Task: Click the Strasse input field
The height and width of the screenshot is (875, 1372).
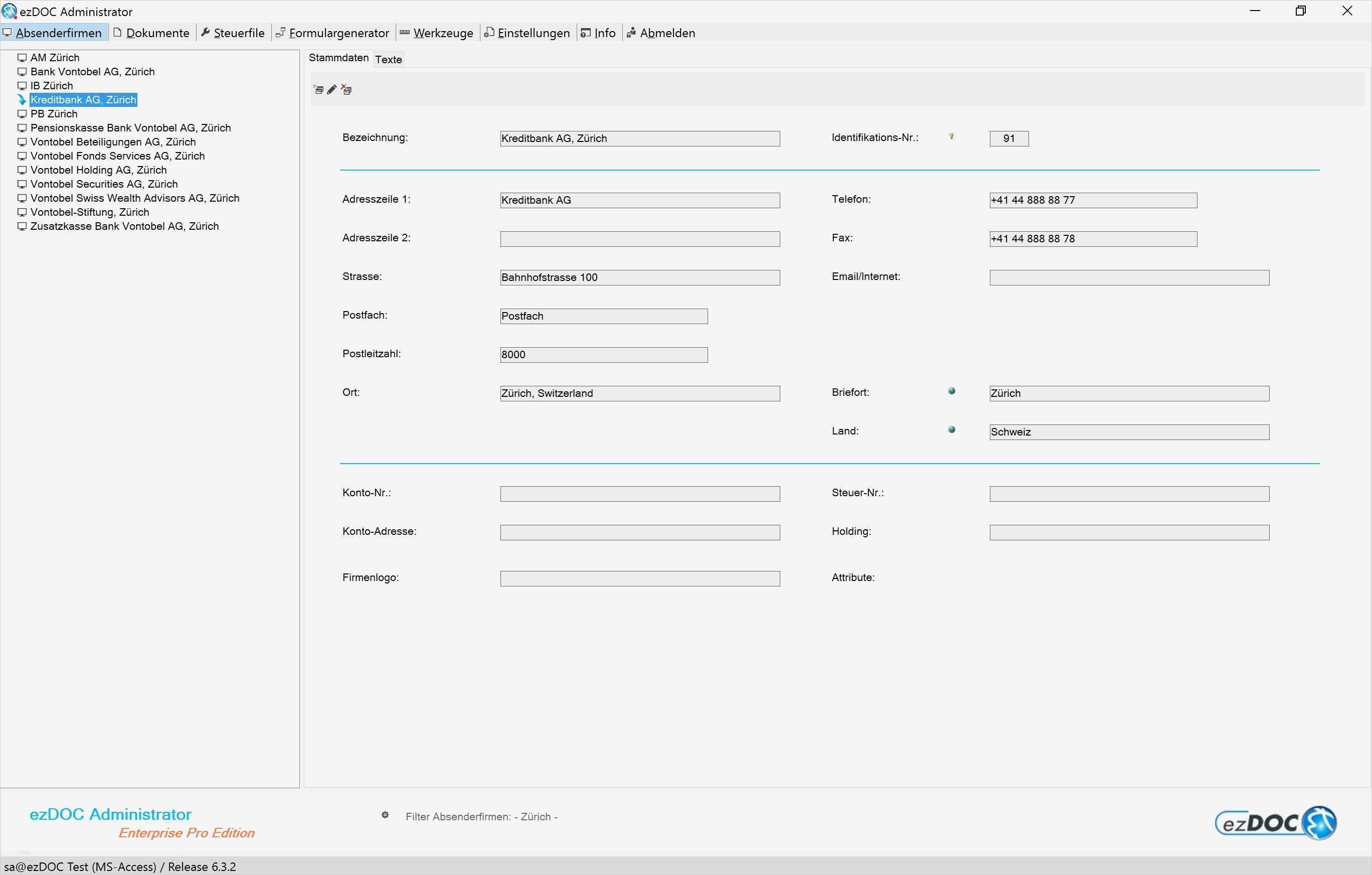Action: click(x=639, y=277)
